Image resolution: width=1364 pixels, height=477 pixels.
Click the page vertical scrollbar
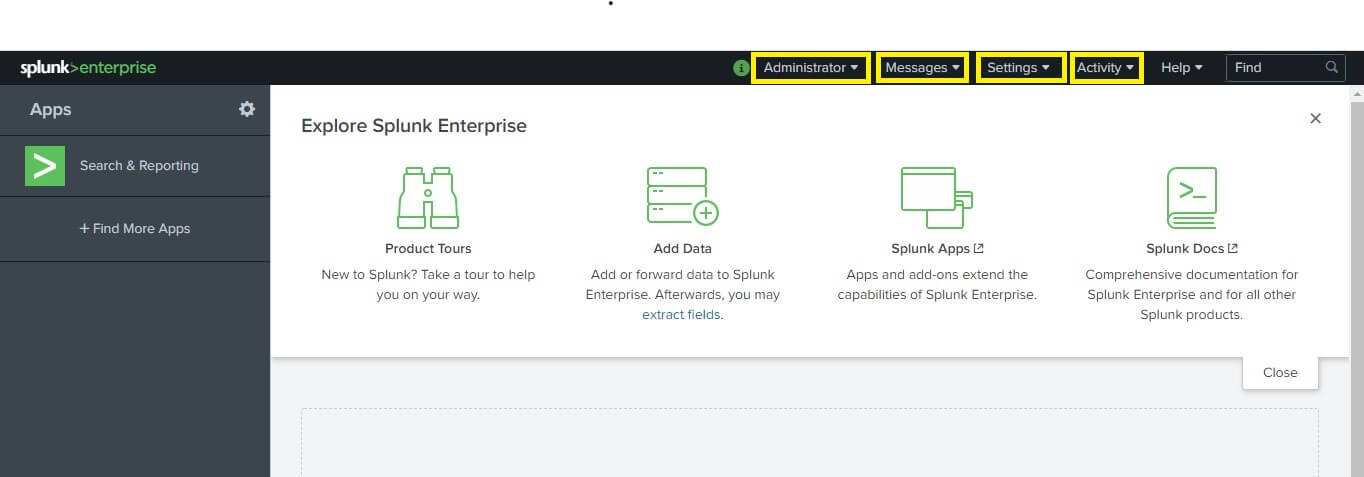click(x=1356, y=280)
